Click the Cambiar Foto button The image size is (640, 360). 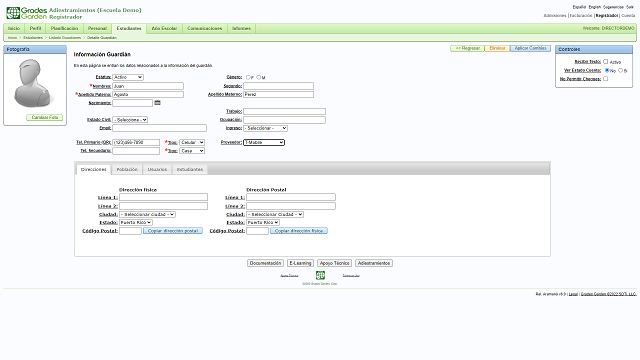tap(44, 118)
